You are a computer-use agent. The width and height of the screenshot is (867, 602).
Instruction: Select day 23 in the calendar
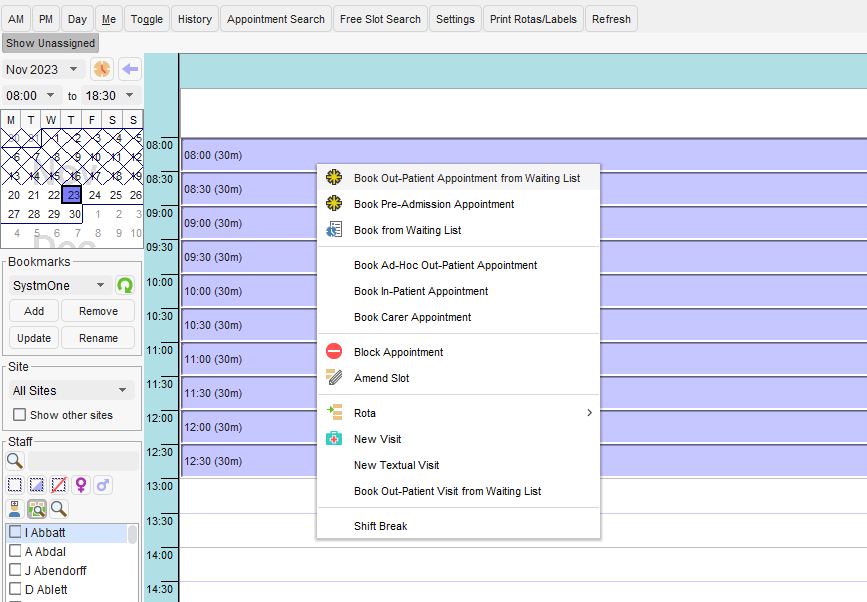tap(72, 195)
